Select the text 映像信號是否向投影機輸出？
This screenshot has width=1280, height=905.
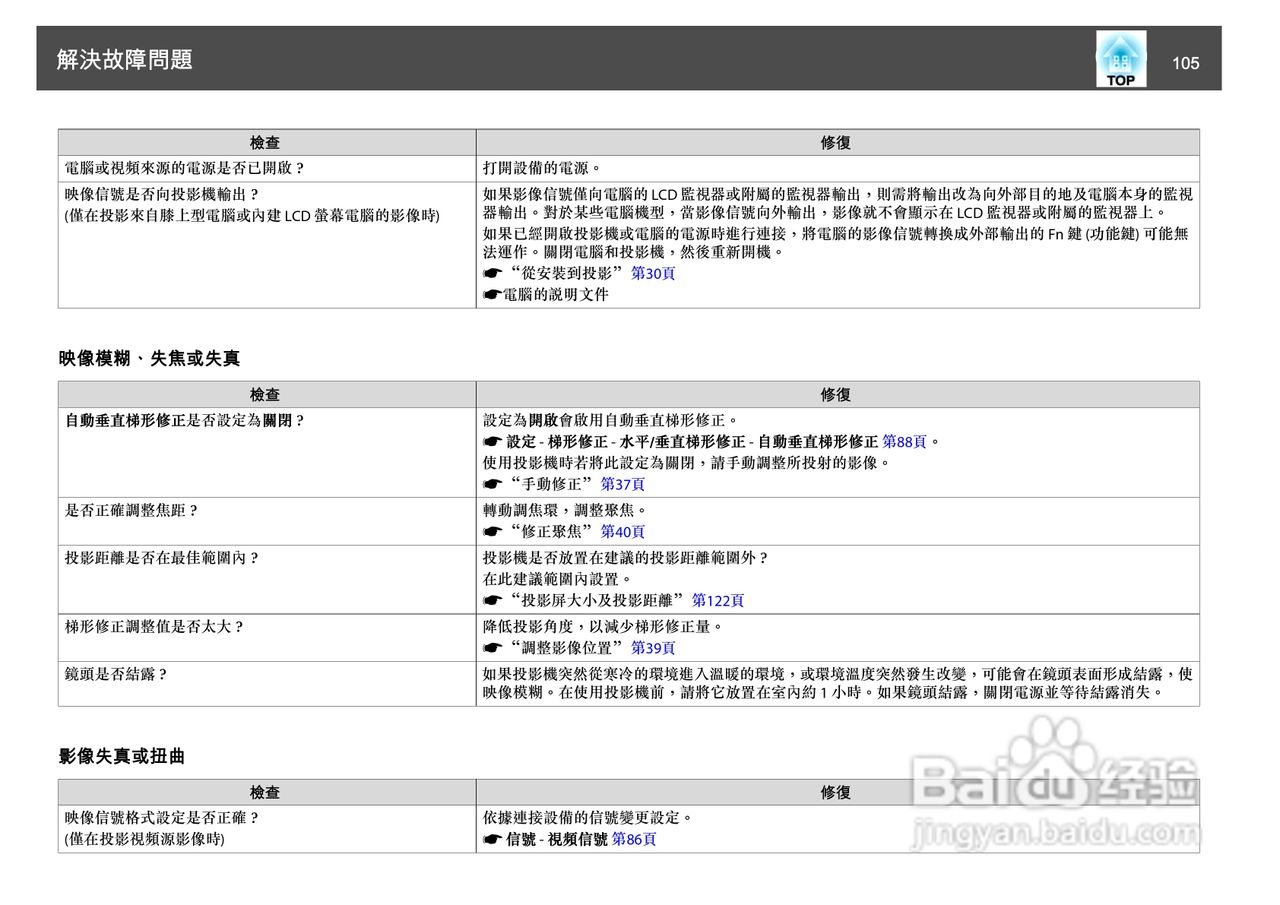point(162,194)
